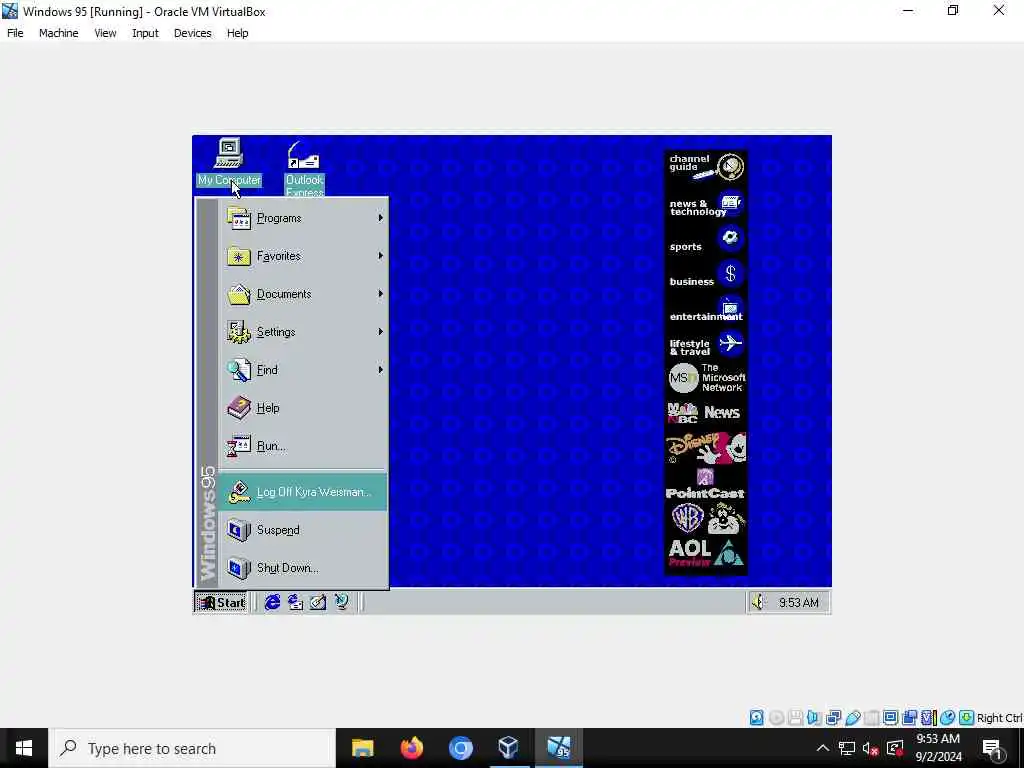This screenshot has width=1024, height=768.
Task: Click the Windows 95 taskbar clock
Action: click(798, 602)
